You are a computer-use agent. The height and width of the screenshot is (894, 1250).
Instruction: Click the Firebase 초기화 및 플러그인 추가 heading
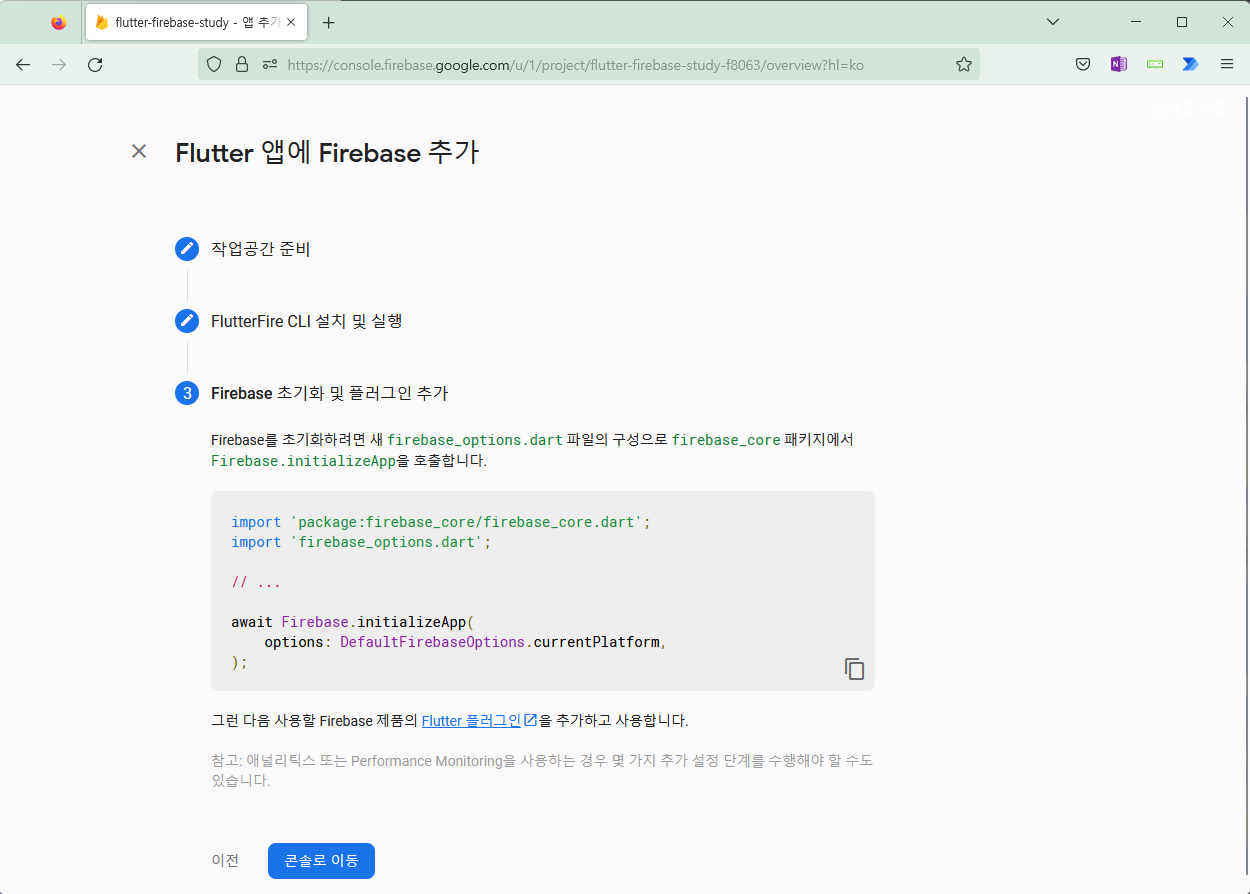pyautogui.click(x=330, y=393)
